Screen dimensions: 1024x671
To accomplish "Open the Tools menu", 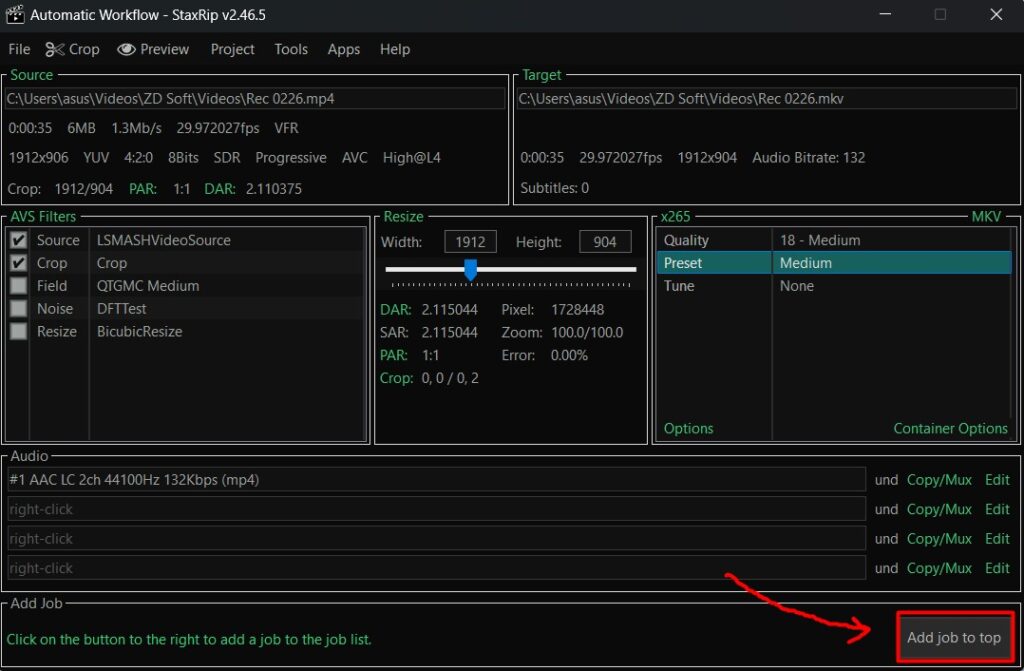I will 291,49.
